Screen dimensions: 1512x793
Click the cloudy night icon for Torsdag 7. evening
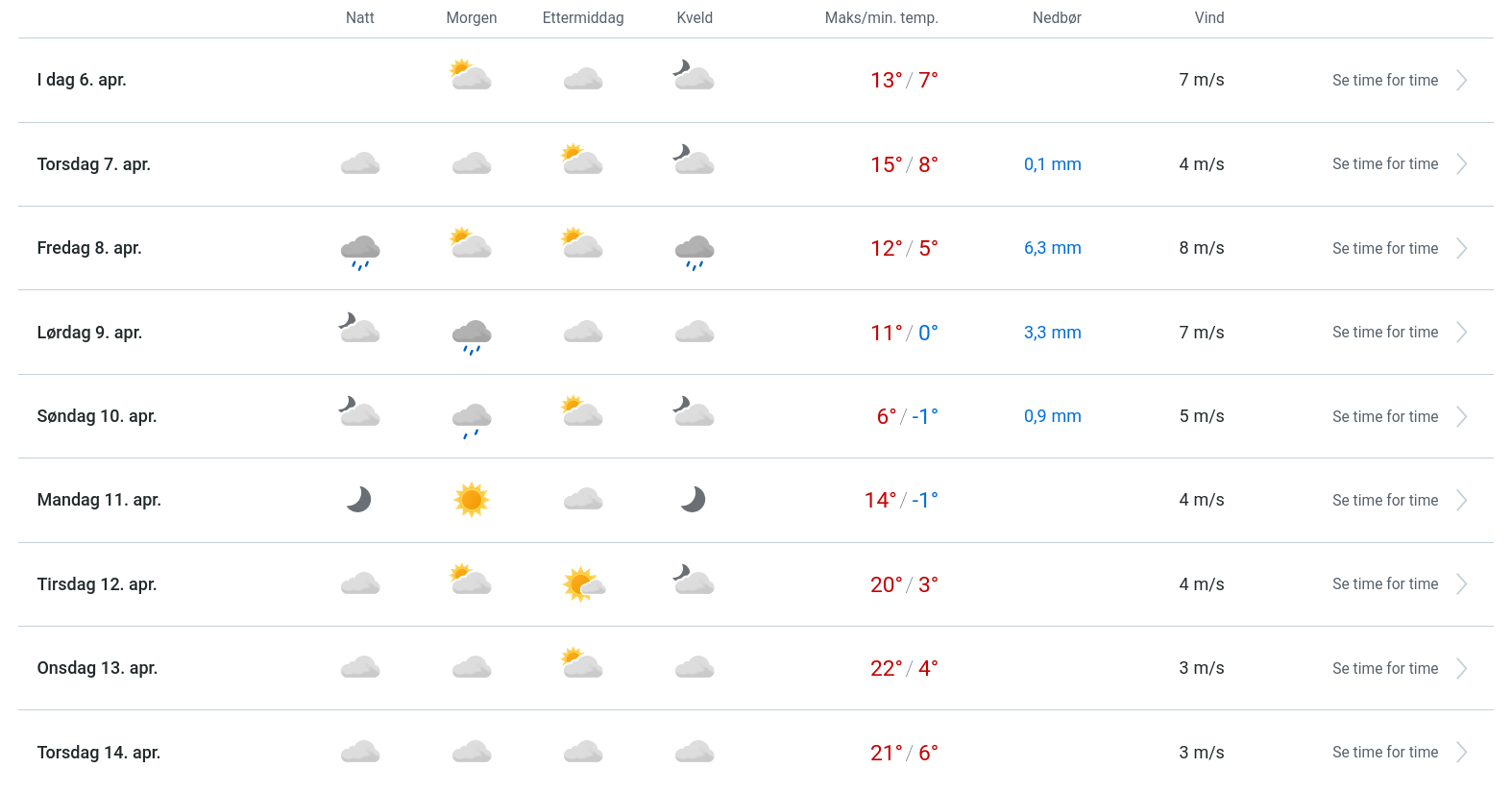(694, 160)
